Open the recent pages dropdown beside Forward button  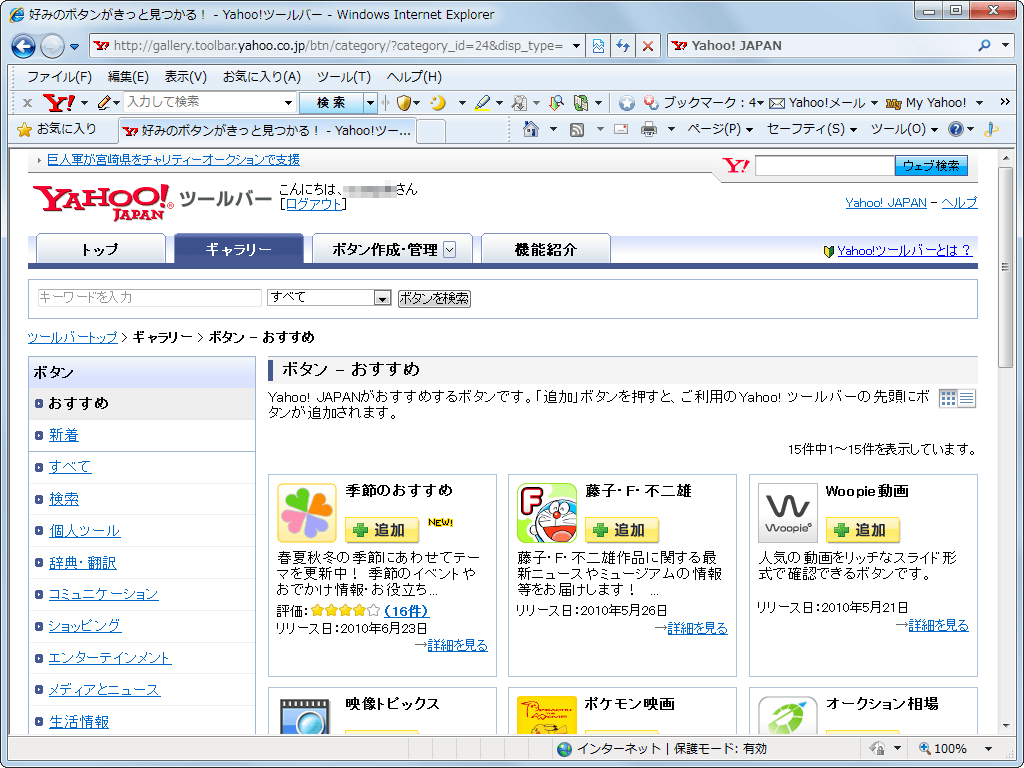click(74, 46)
